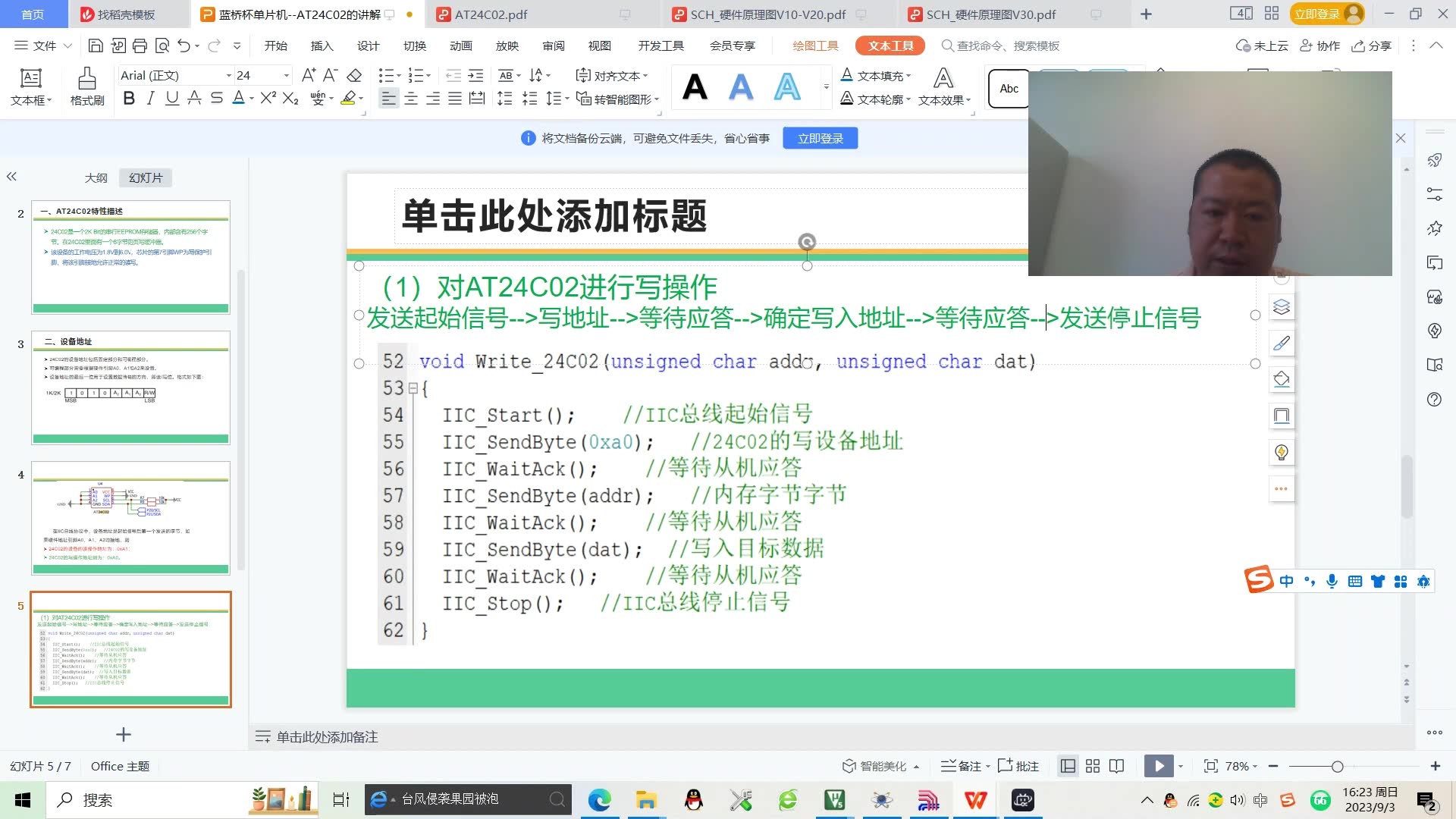
Task: Switch to the 大纲 panel tab
Action: (x=96, y=177)
